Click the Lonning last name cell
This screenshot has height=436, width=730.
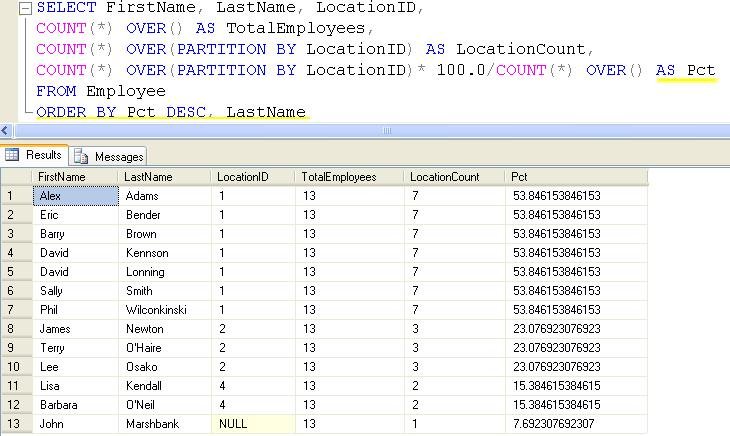[165, 272]
